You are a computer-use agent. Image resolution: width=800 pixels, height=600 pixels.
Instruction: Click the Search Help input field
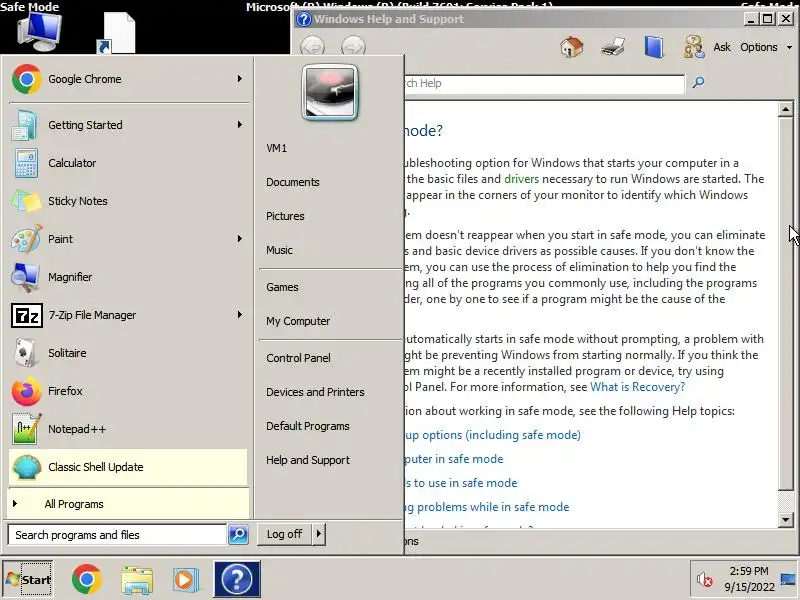pyautogui.click(x=544, y=84)
